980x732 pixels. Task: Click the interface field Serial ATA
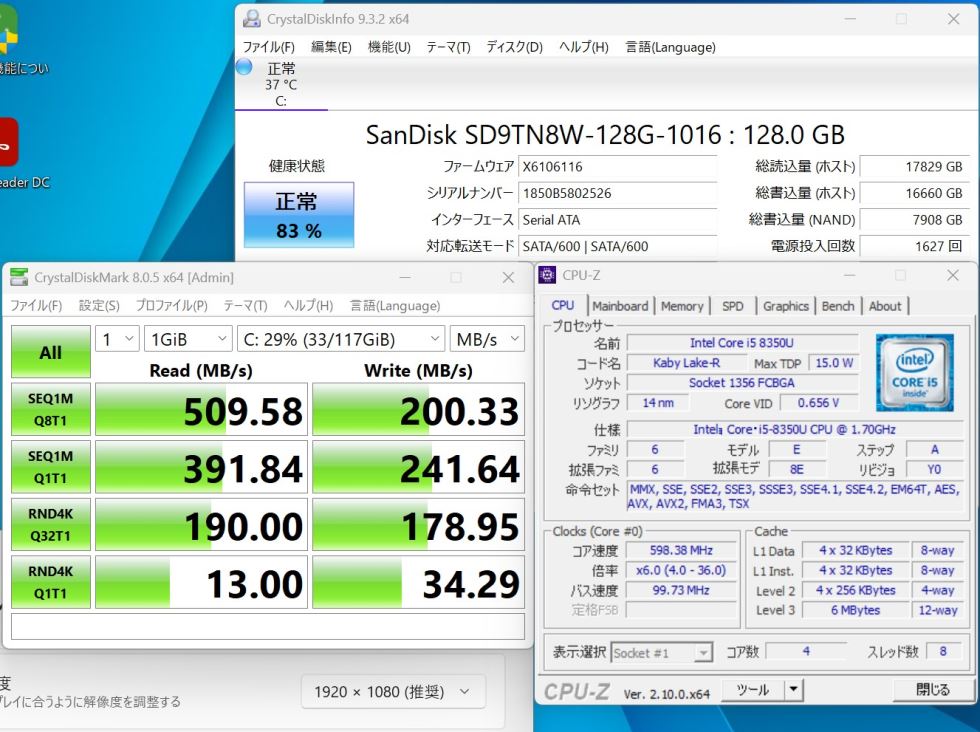pyautogui.click(x=618, y=220)
